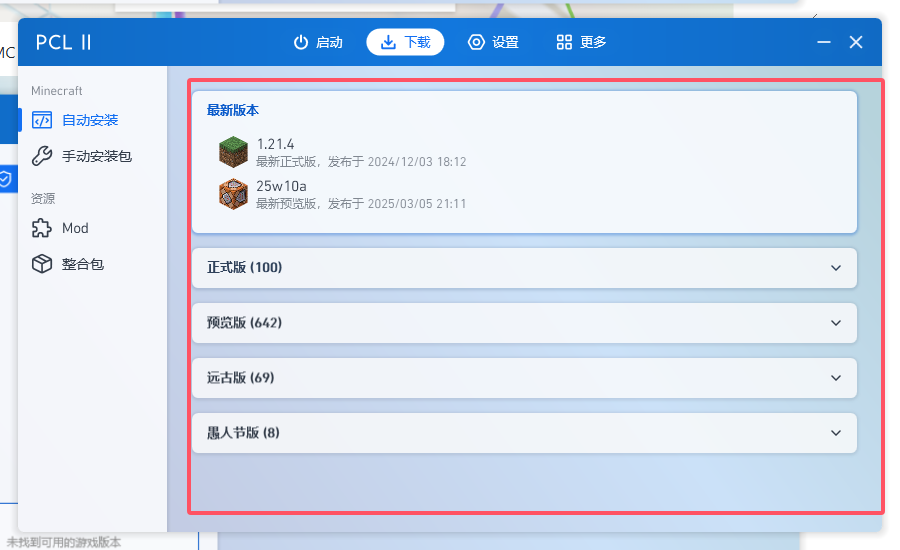The width and height of the screenshot is (900, 550).
Task: Click the shield icon in the background window
Action: coord(6,179)
